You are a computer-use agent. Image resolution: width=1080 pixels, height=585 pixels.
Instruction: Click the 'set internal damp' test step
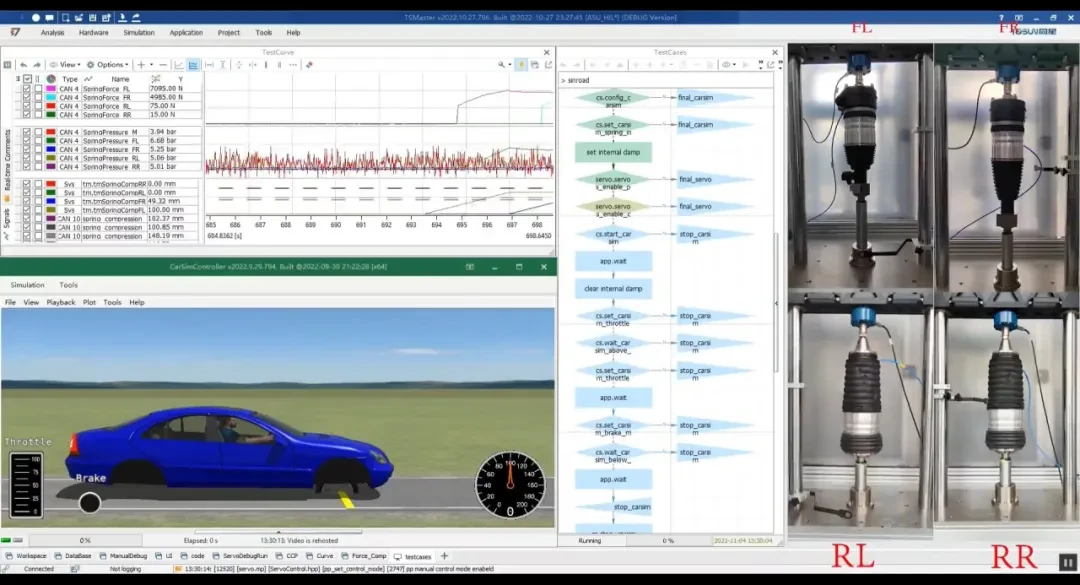[x=613, y=152]
